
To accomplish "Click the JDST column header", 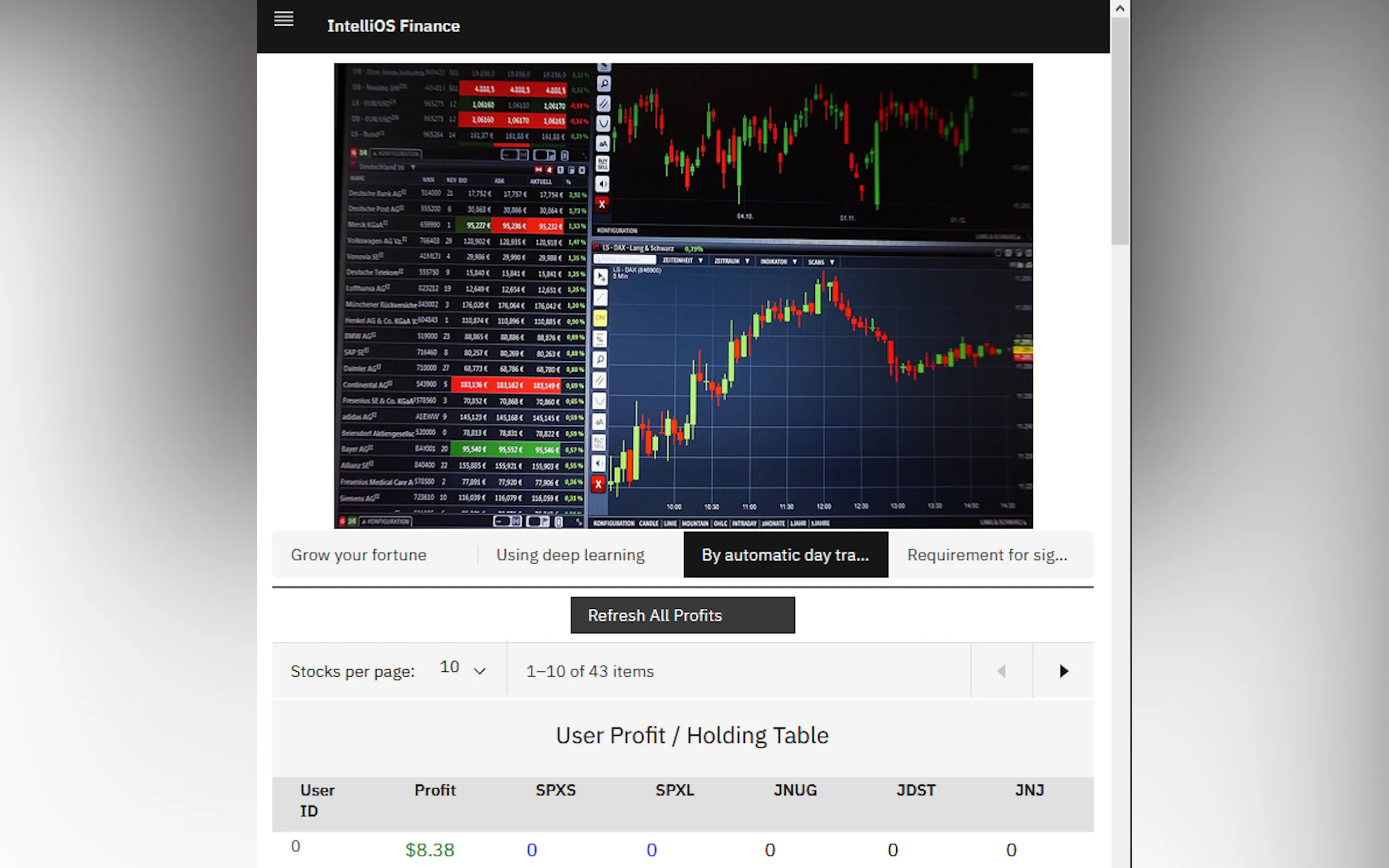I will 915,790.
